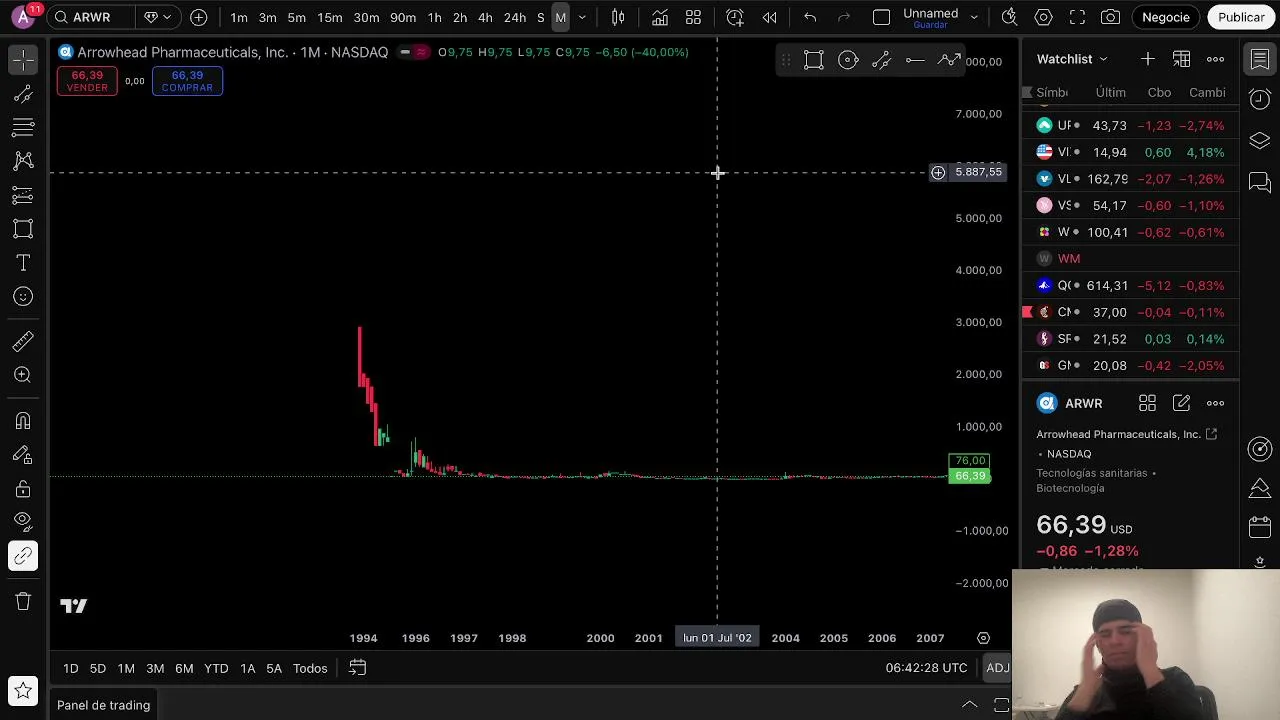Expand the layout management dropdown arrow
Screen dimensions: 1280x720
click(975, 17)
